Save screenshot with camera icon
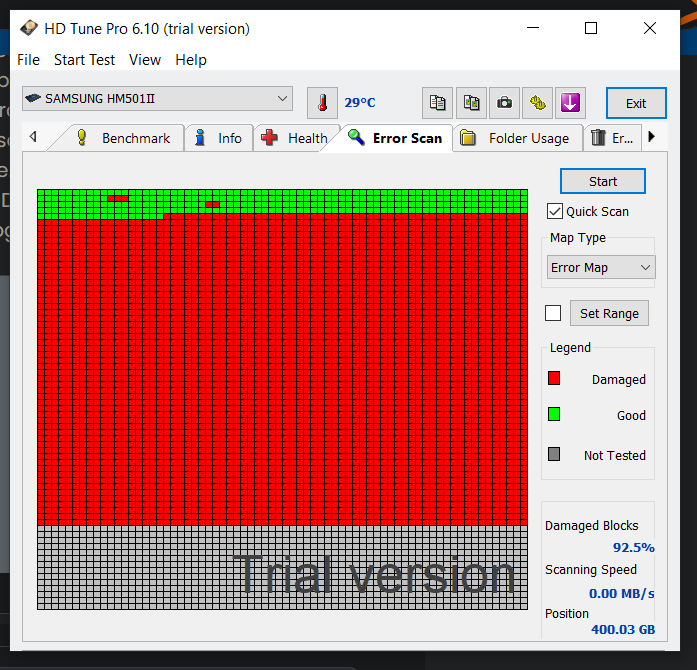 click(x=505, y=102)
